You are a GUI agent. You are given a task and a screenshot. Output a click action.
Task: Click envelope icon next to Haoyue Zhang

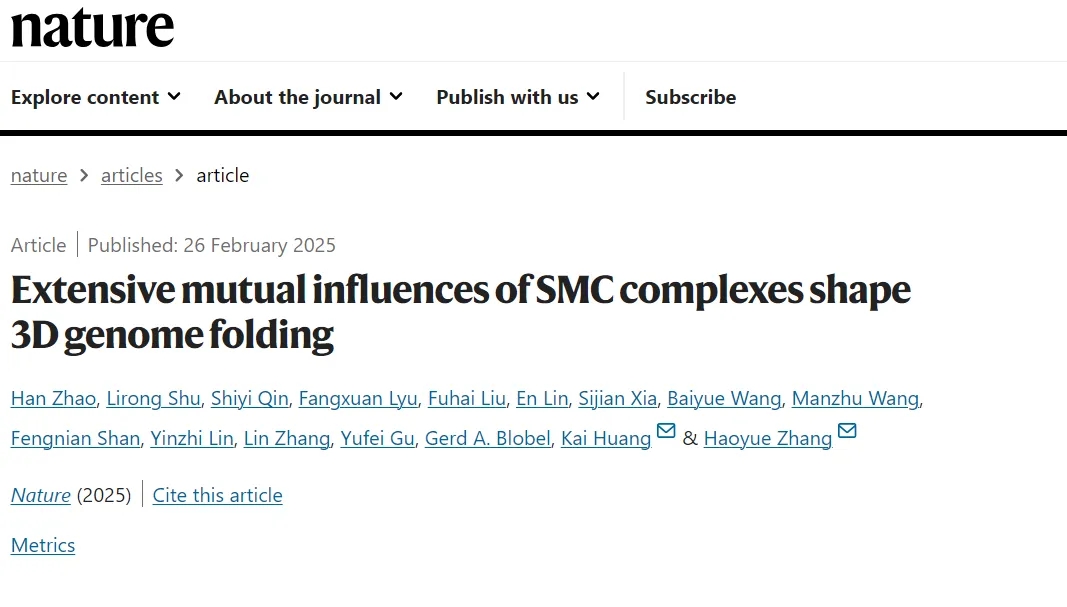(847, 431)
